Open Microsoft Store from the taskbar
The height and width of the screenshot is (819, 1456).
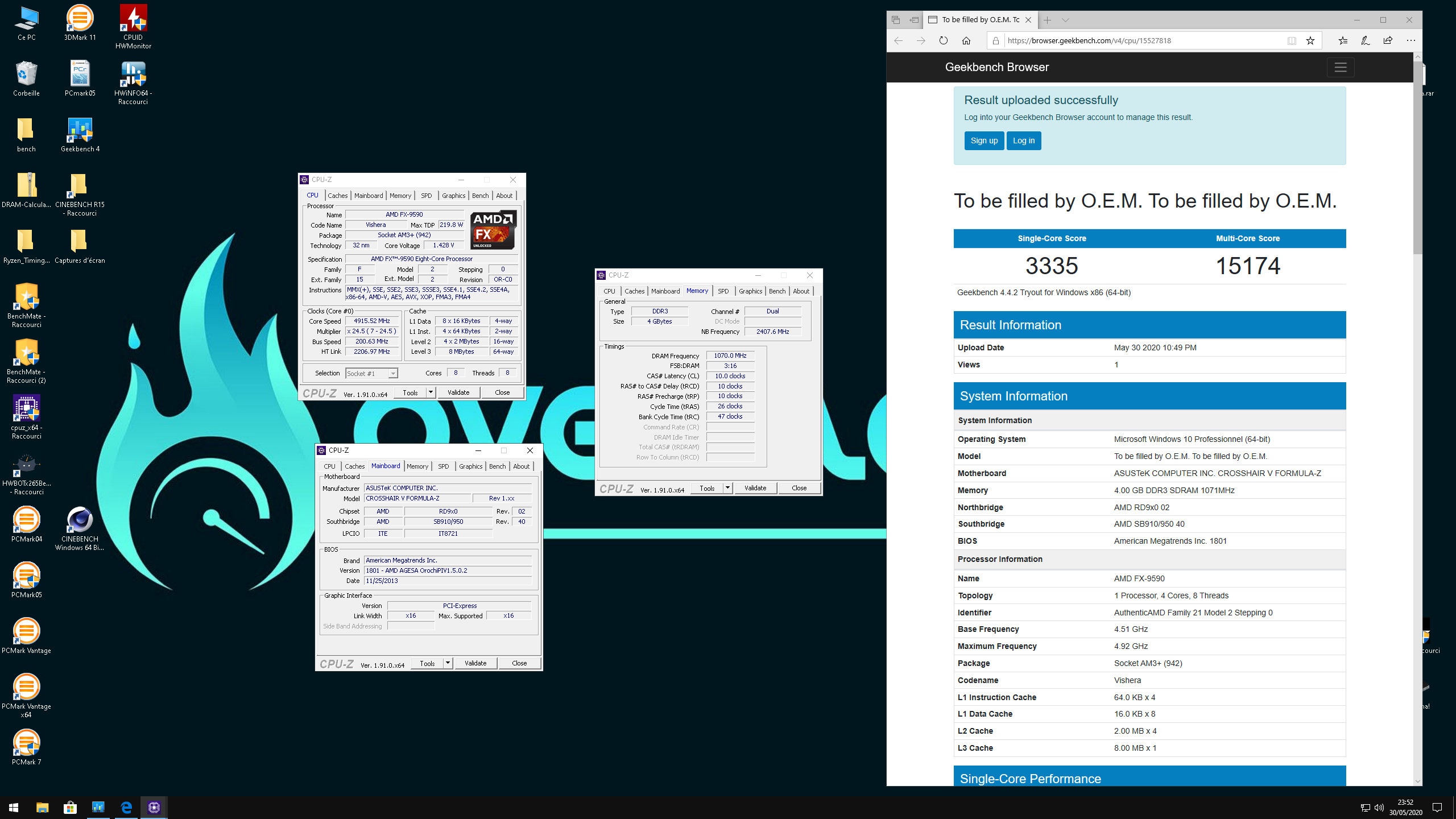[70, 807]
